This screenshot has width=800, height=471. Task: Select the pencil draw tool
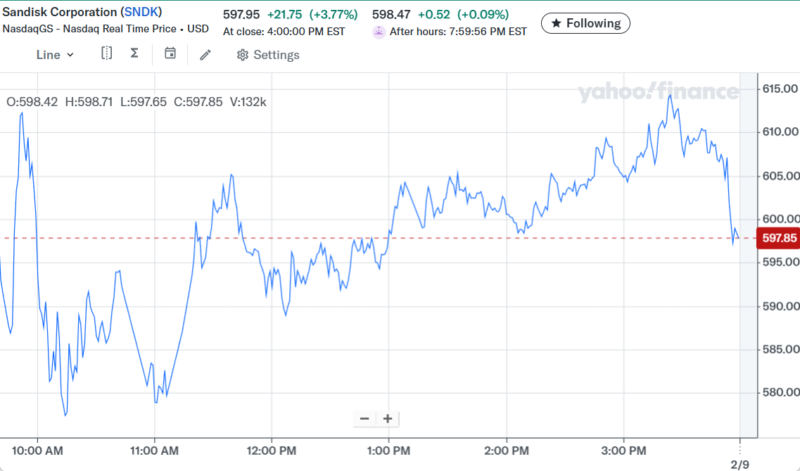click(x=205, y=54)
